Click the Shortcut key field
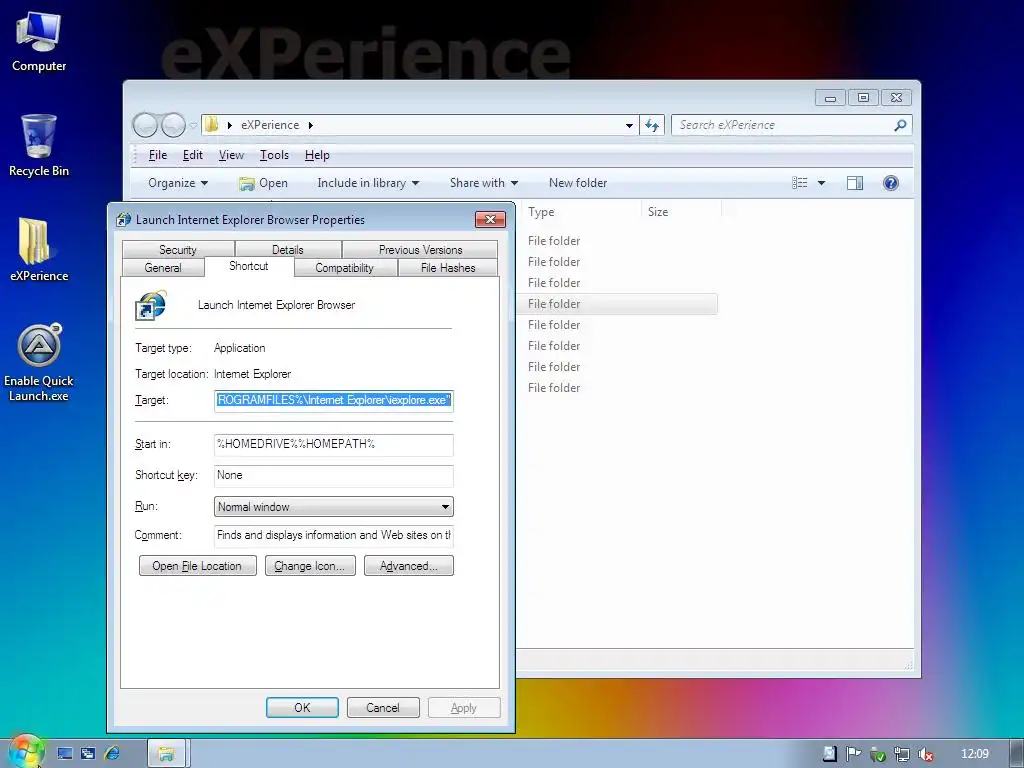This screenshot has width=1024, height=768. pyautogui.click(x=334, y=475)
